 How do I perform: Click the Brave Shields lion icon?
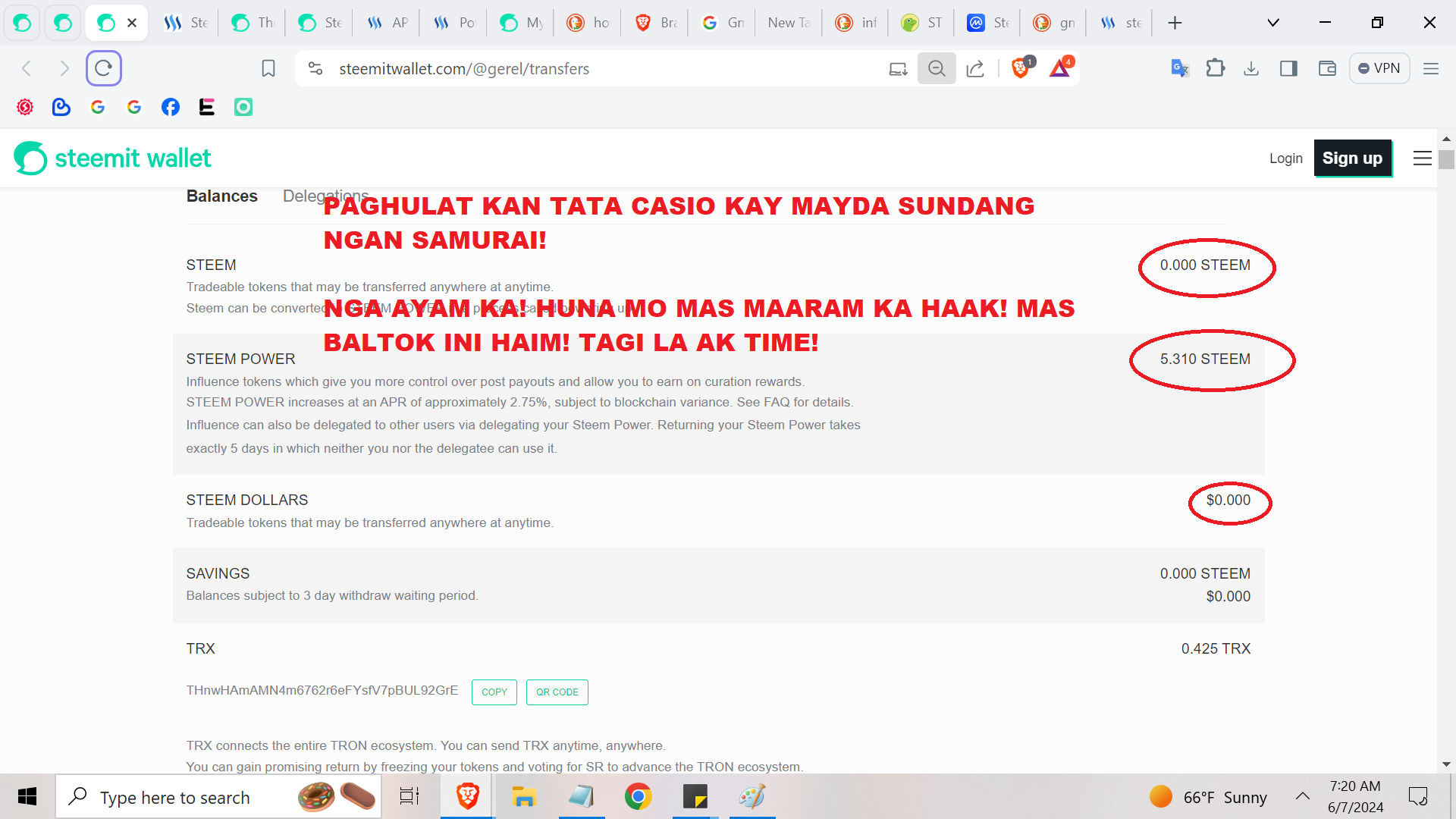(1021, 68)
